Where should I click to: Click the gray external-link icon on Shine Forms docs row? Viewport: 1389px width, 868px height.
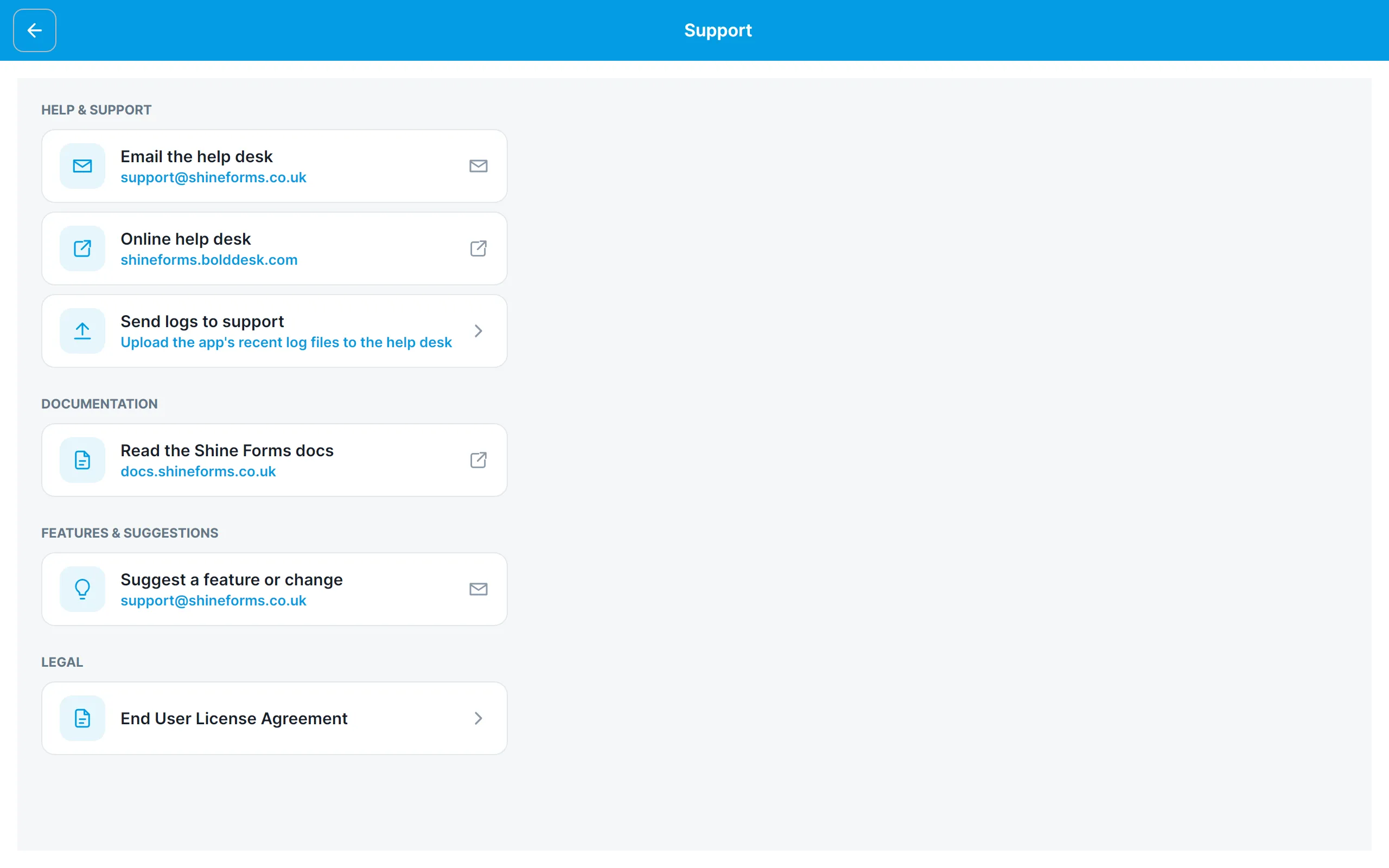(478, 460)
